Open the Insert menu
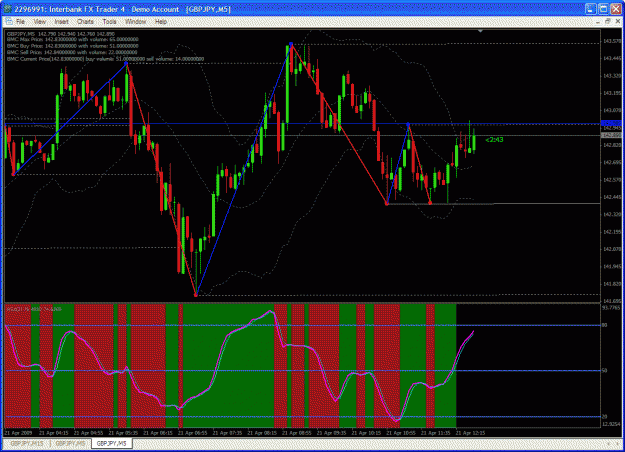 point(61,22)
